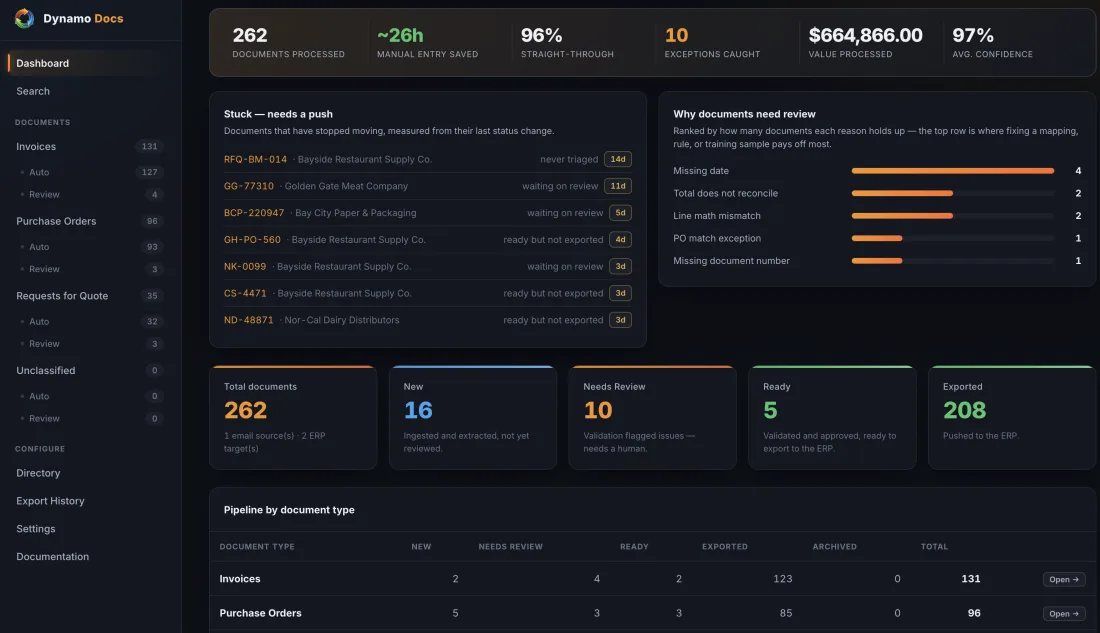Click the Missing date progress bar
Image resolution: width=1100 pixels, height=633 pixels.
coord(953,171)
